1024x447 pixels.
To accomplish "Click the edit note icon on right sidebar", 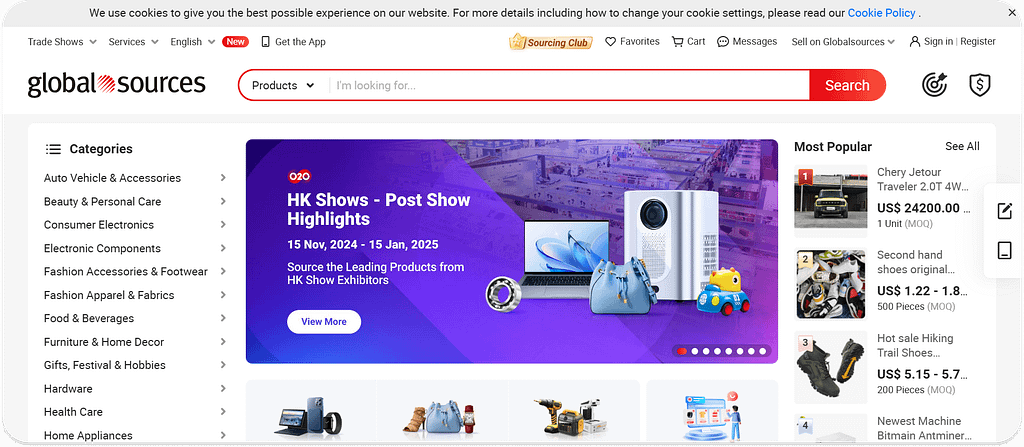I will click(x=1004, y=211).
